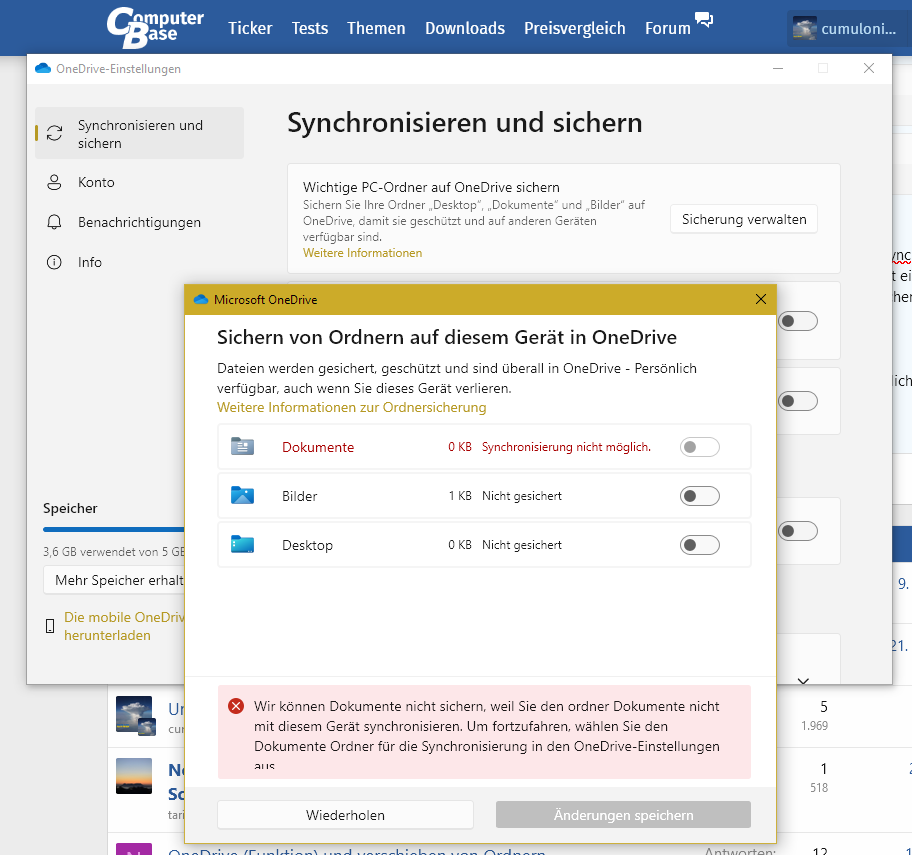Click 3,6 GB verwendet storage text
This screenshot has width=912, height=855.
[x=114, y=552]
